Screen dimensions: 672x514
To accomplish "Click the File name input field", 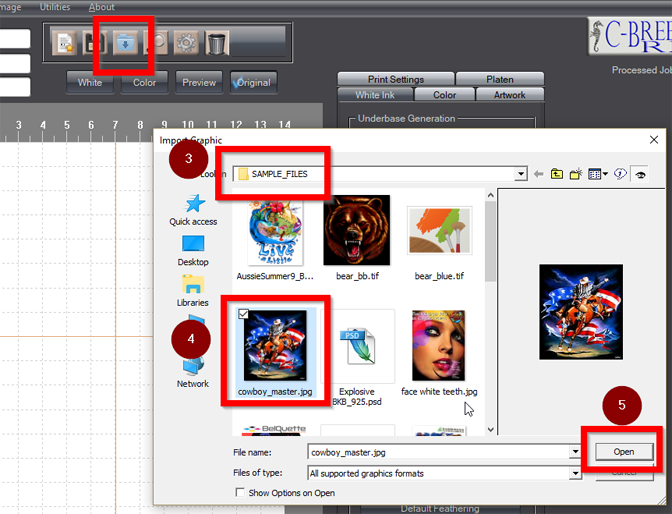I will tap(439, 452).
